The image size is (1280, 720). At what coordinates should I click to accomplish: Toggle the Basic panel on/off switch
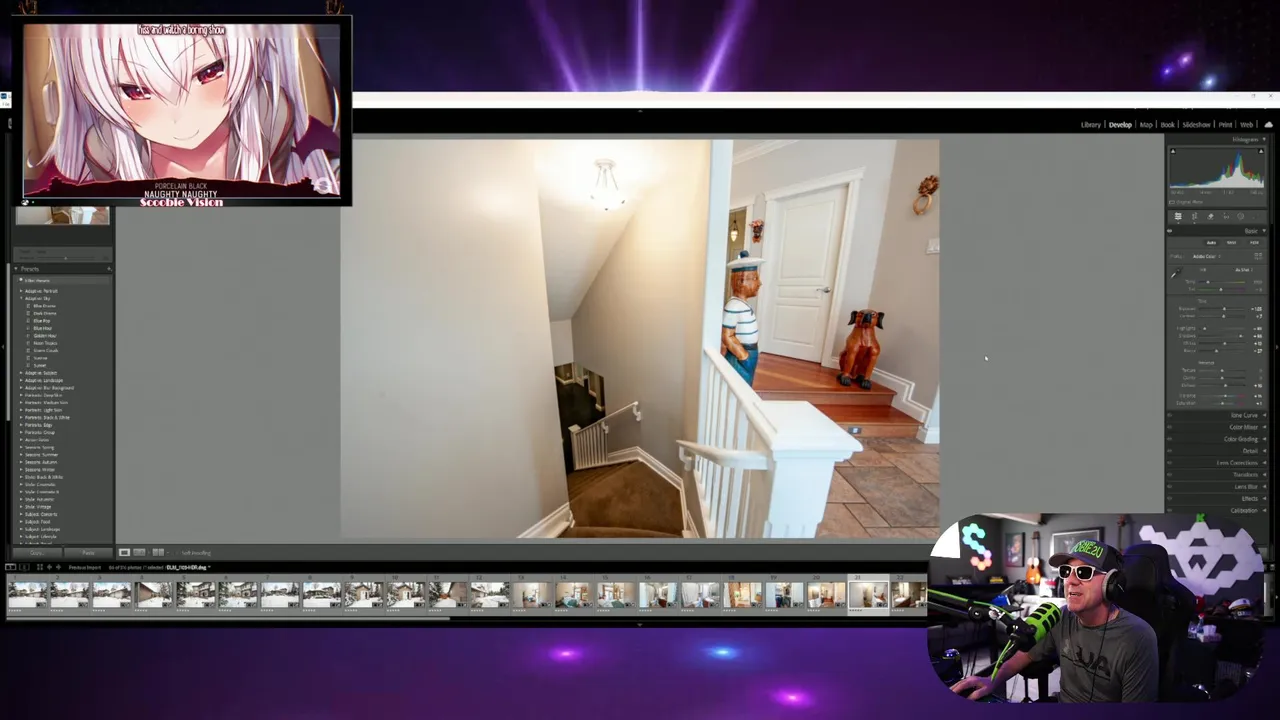1170,231
